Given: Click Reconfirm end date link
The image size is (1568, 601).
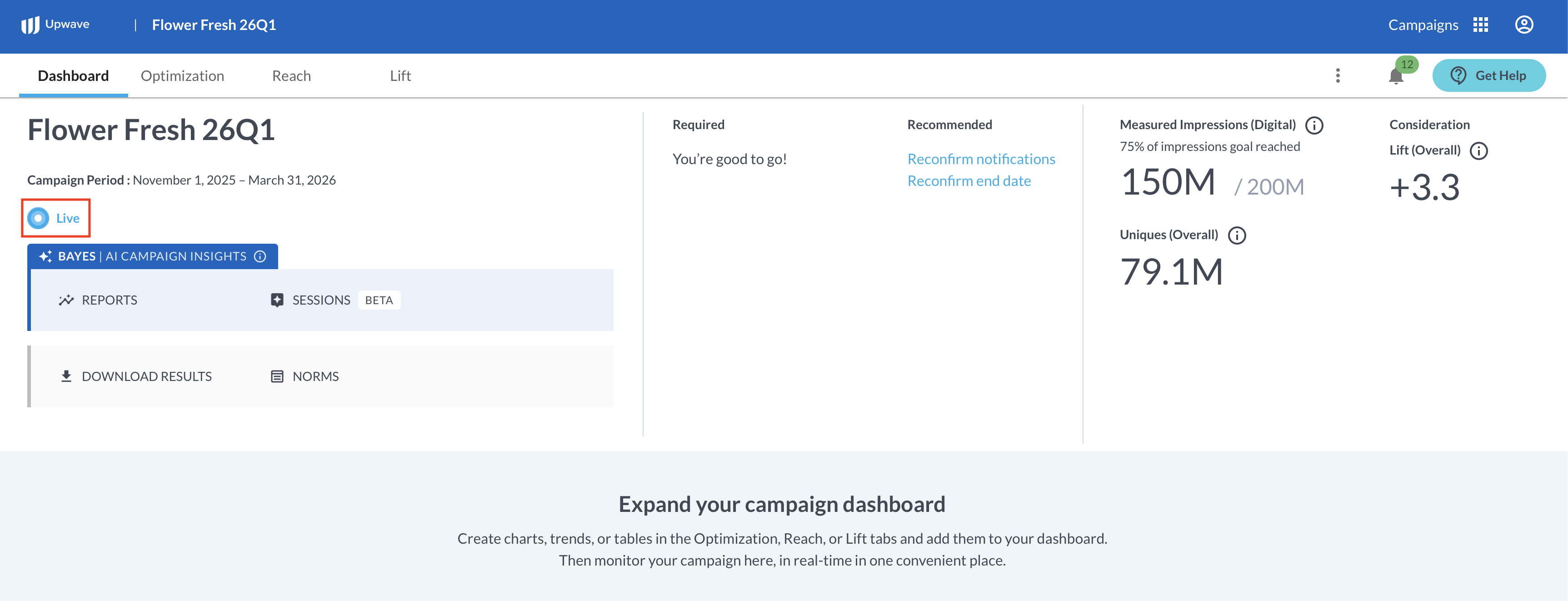Looking at the screenshot, I should (969, 181).
